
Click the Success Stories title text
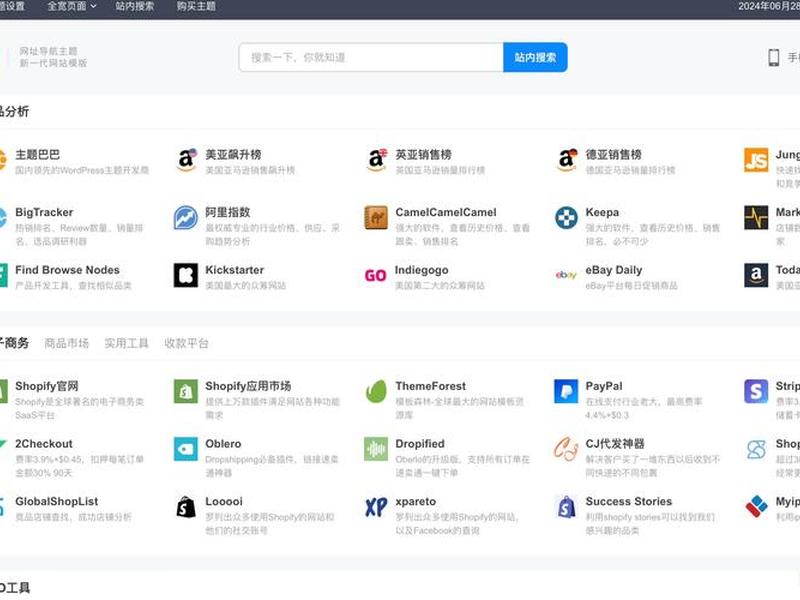coord(629,502)
